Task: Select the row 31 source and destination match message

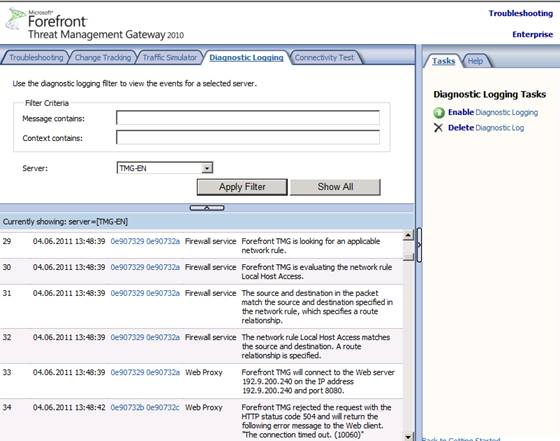Action: (x=317, y=307)
